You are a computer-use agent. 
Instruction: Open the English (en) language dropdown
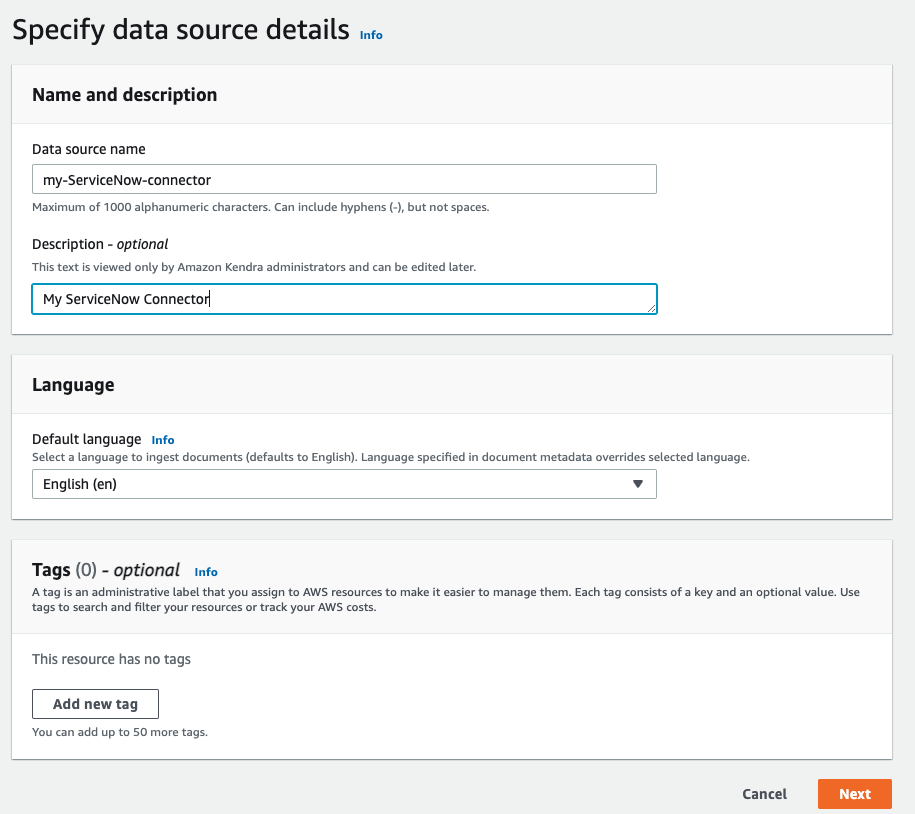coord(344,484)
